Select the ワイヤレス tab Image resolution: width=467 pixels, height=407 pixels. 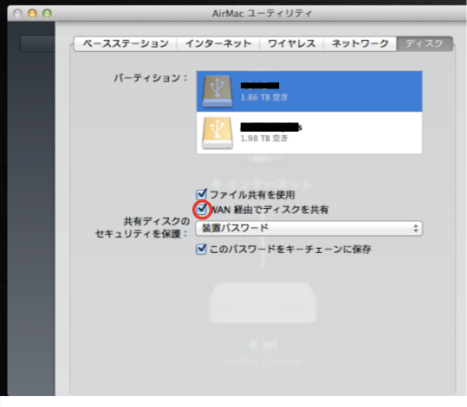tap(291, 44)
